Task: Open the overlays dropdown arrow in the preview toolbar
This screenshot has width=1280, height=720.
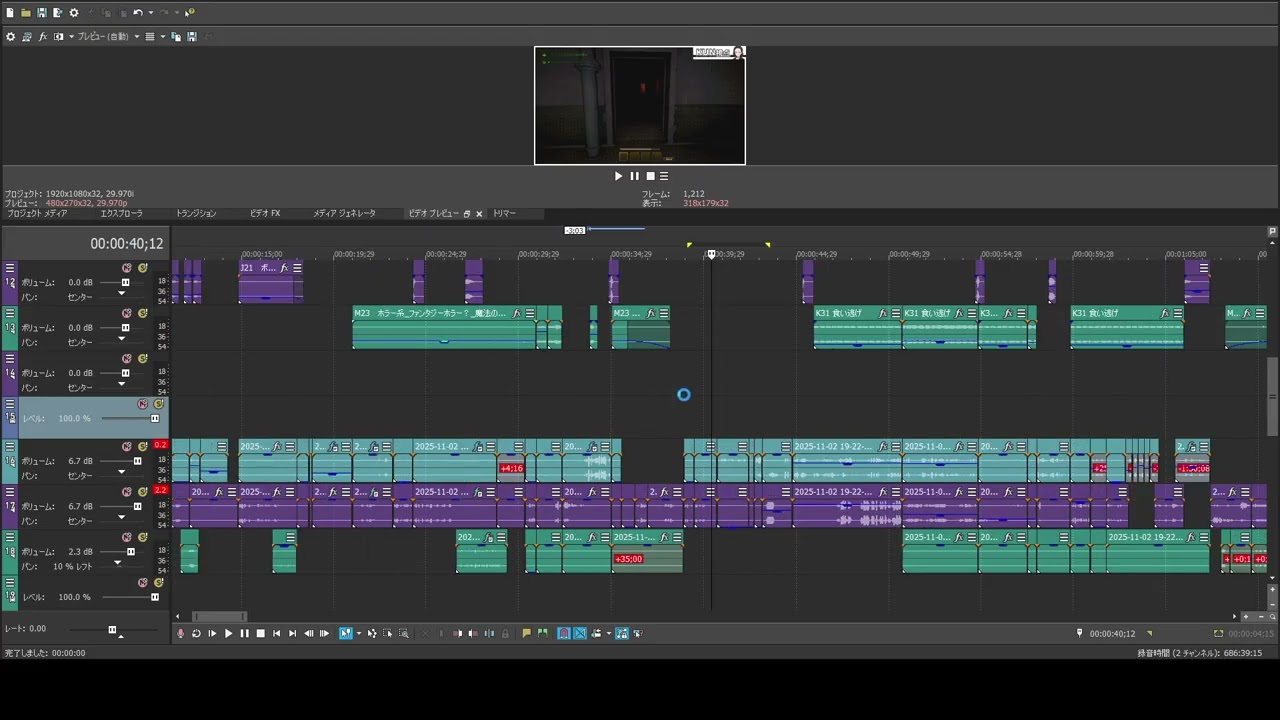Action: coord(162,37)
